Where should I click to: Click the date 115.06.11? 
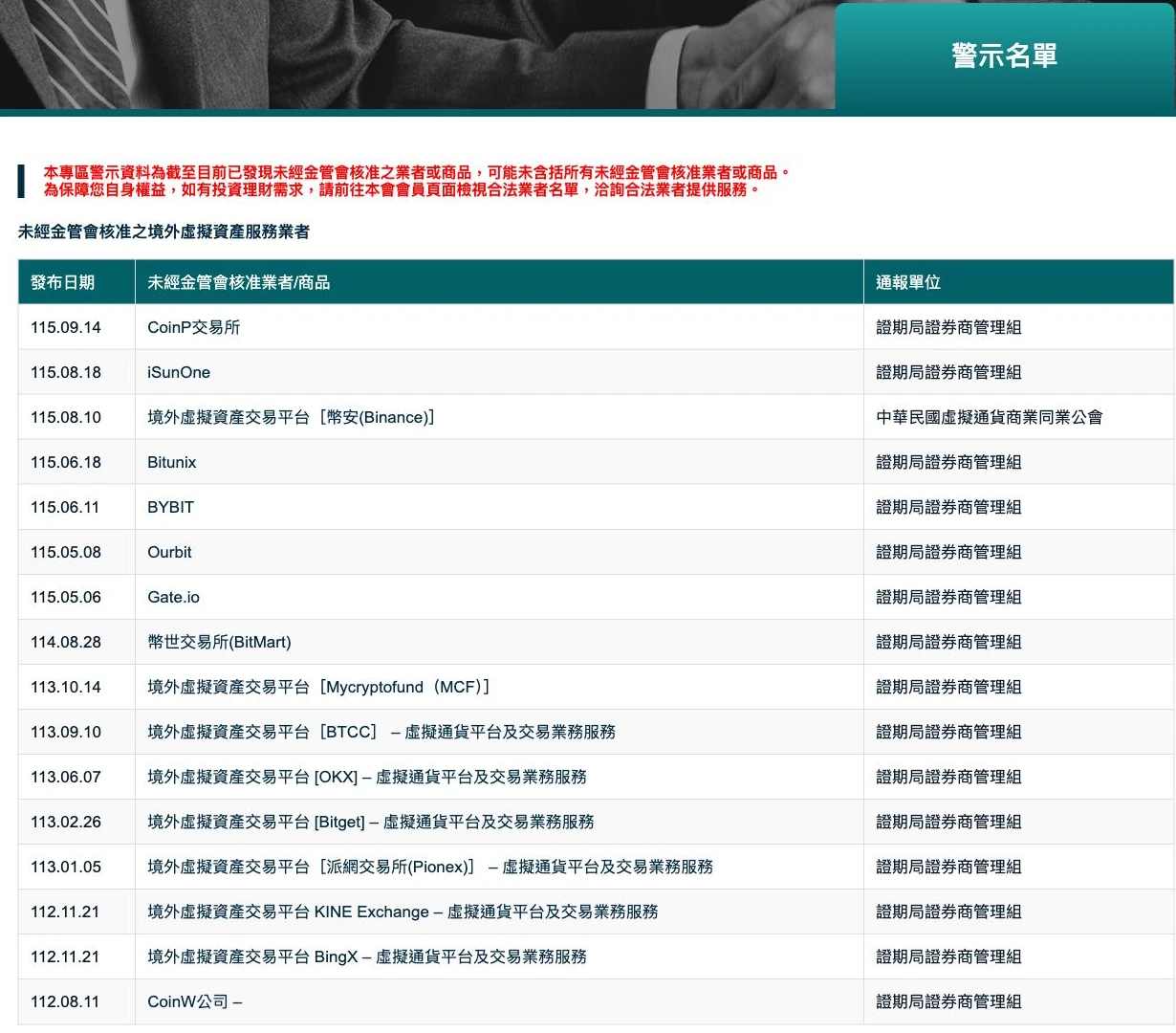[65, 507]
